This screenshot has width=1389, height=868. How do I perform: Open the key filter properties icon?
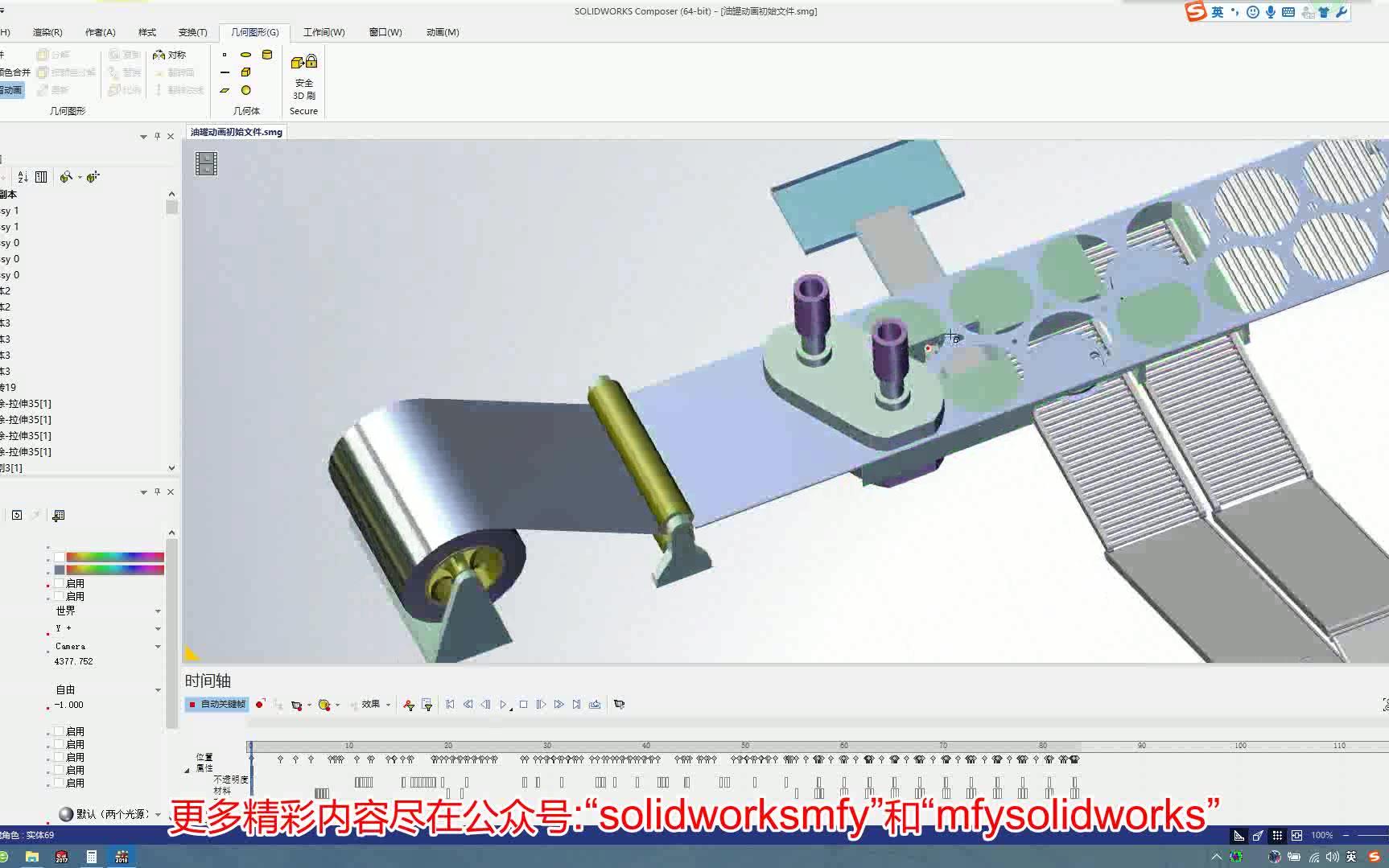427,705
